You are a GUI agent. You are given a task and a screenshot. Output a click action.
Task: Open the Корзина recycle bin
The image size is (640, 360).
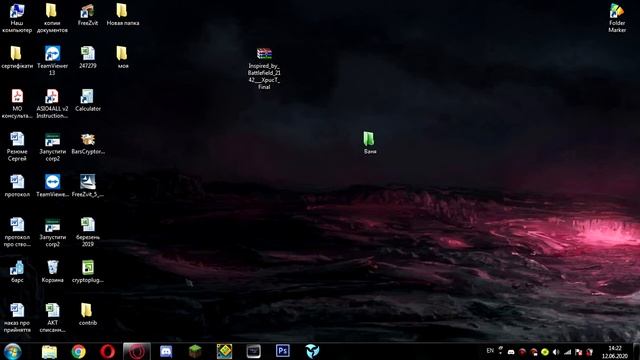point(52,271)
